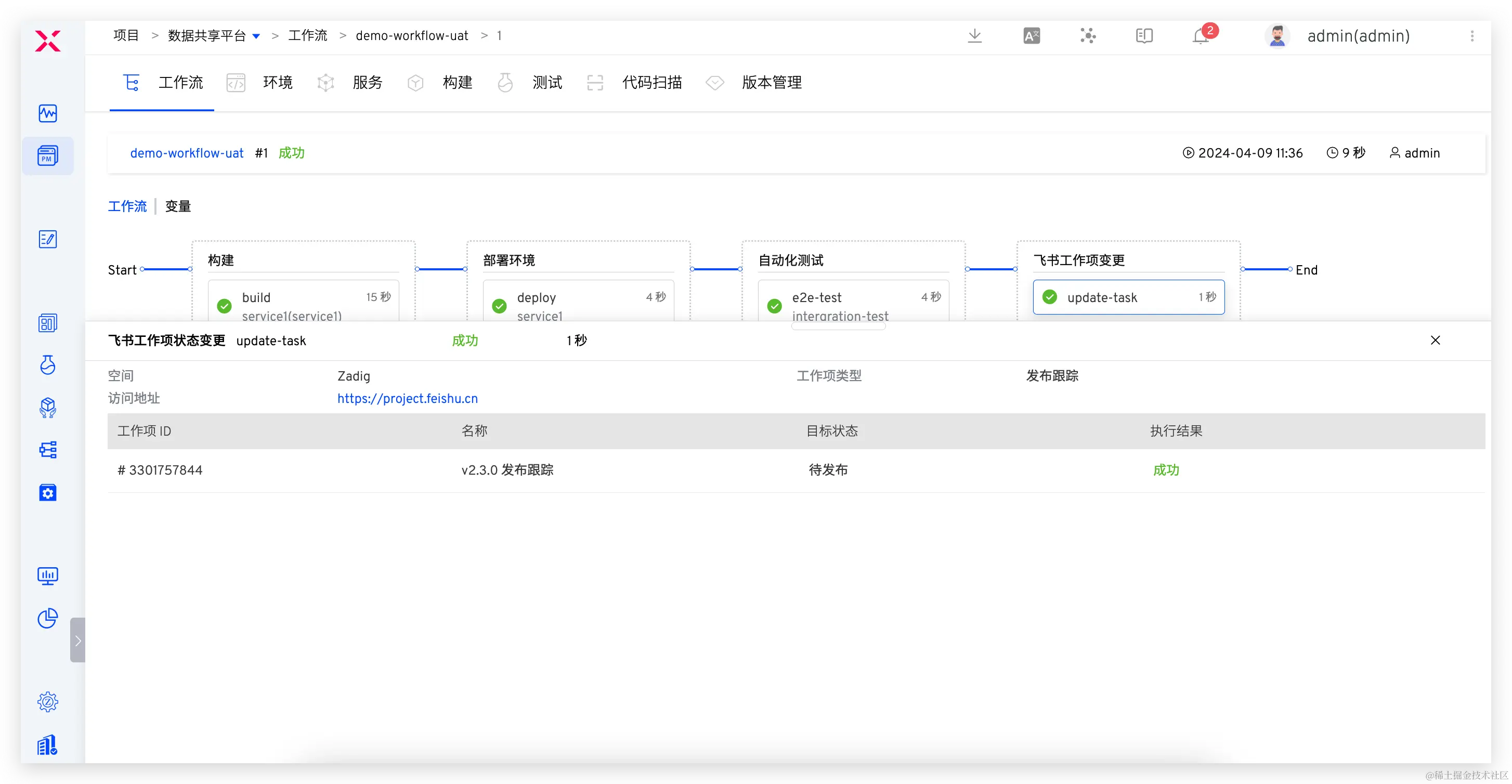The image size is (1512, 784).
Task: Open the three-dot menu beside admin
Action: (x=1472, y=36)
